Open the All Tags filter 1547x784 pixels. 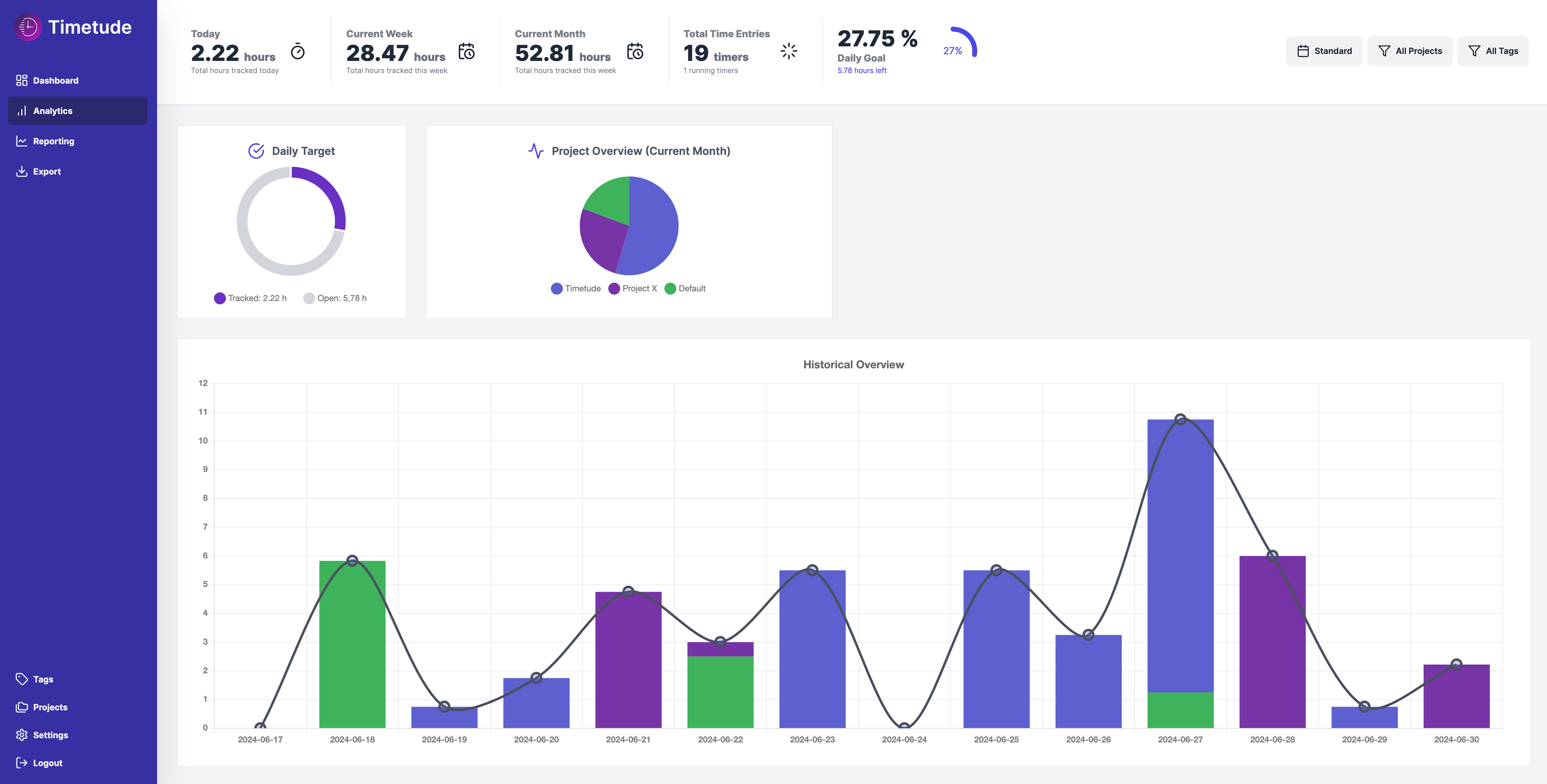1493,51
